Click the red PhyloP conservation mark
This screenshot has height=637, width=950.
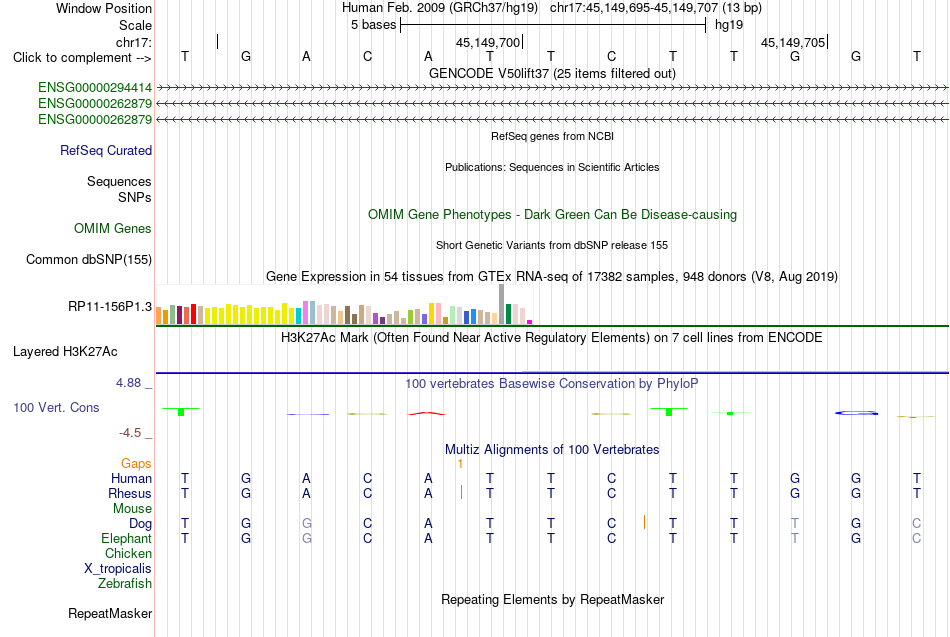click(427, 413)
